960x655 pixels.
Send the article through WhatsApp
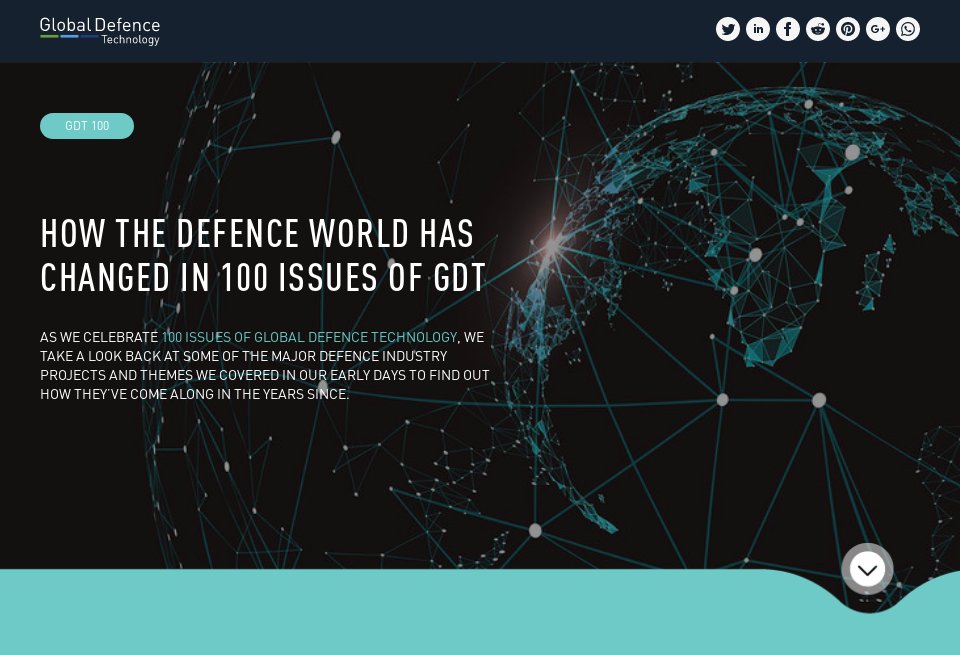(x=908, y=29)
